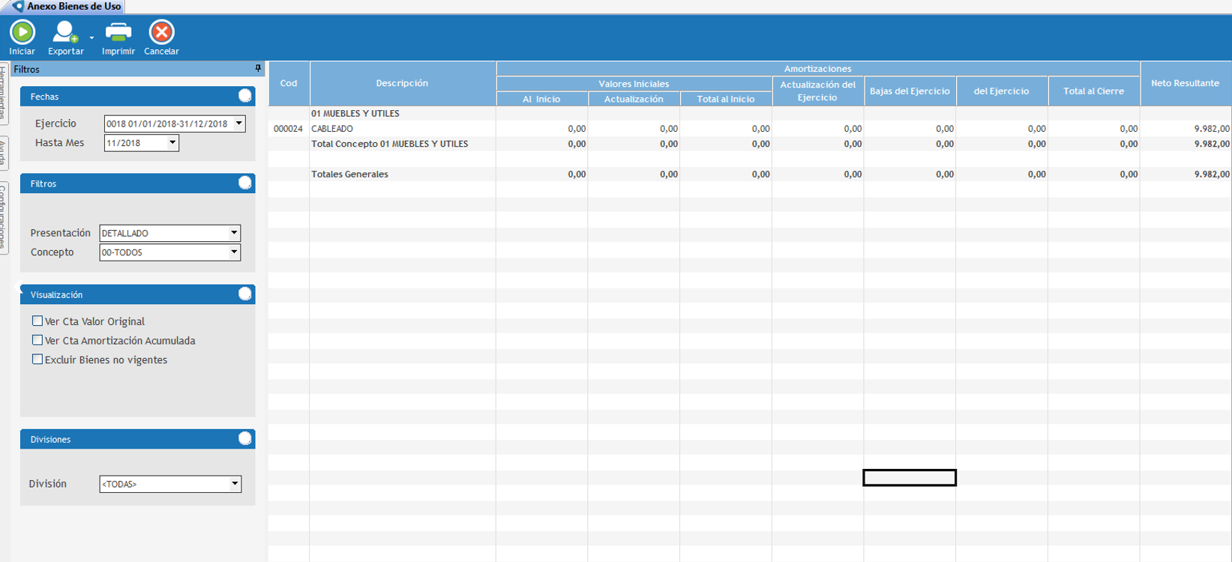Click the Total al Cierre header
Screen dimensions: 1232x562
[1094, 91]
